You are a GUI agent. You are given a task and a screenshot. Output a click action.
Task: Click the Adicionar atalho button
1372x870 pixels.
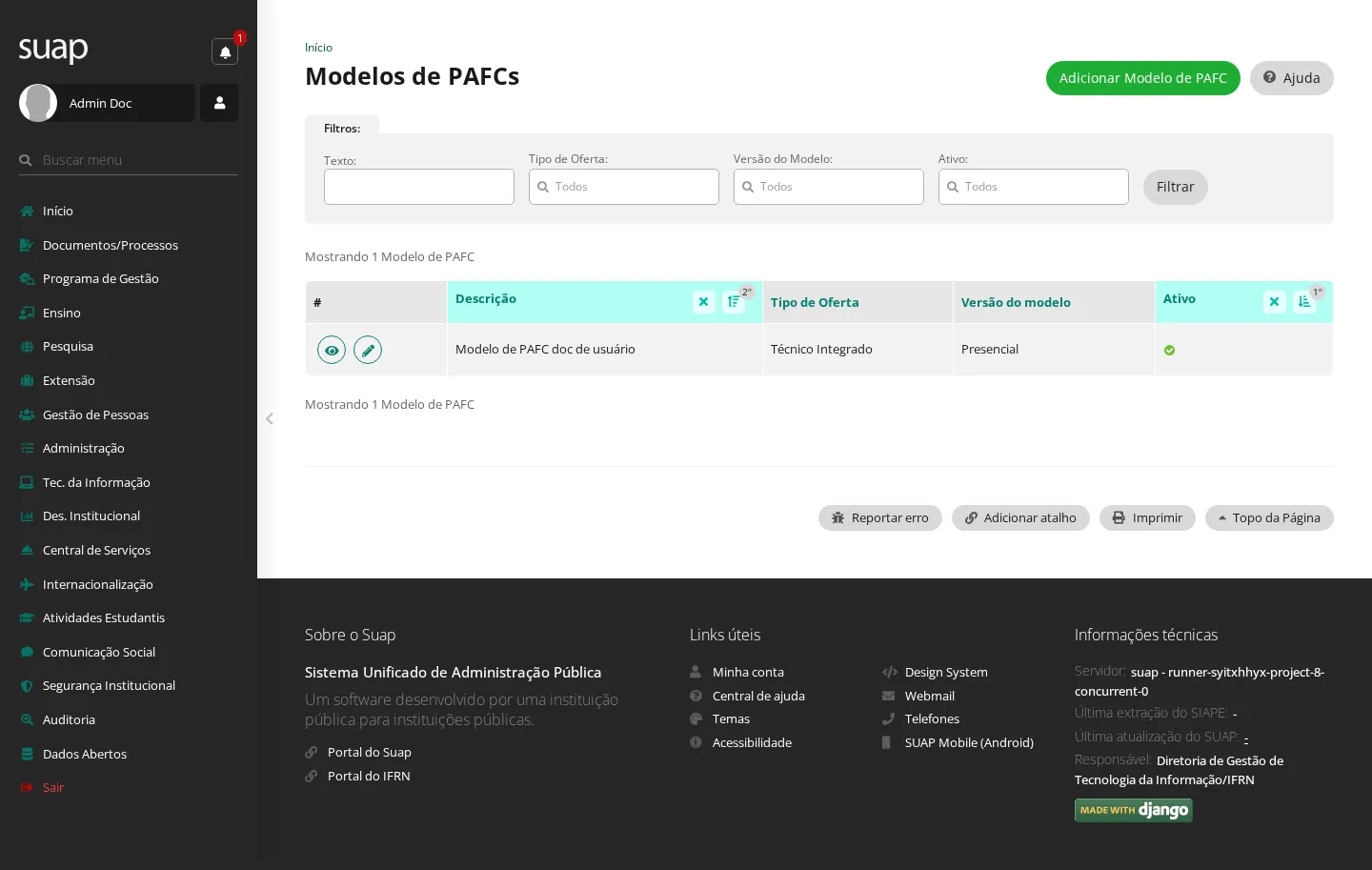pyautogui.click(x=1020, y=517)
